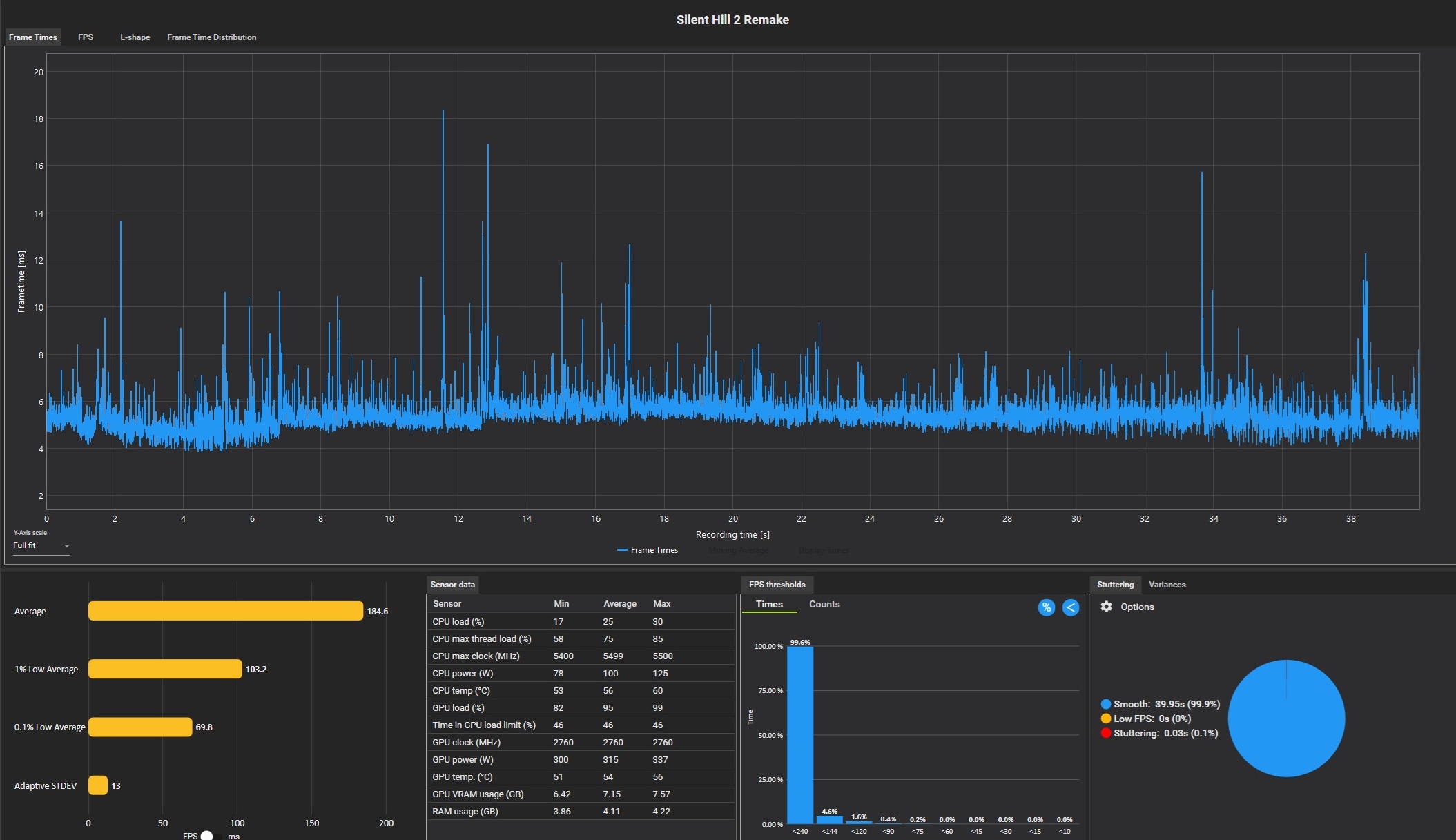Click the Sensor column header
Viewport: 1456px width, 840px height.
pos(447,603)
